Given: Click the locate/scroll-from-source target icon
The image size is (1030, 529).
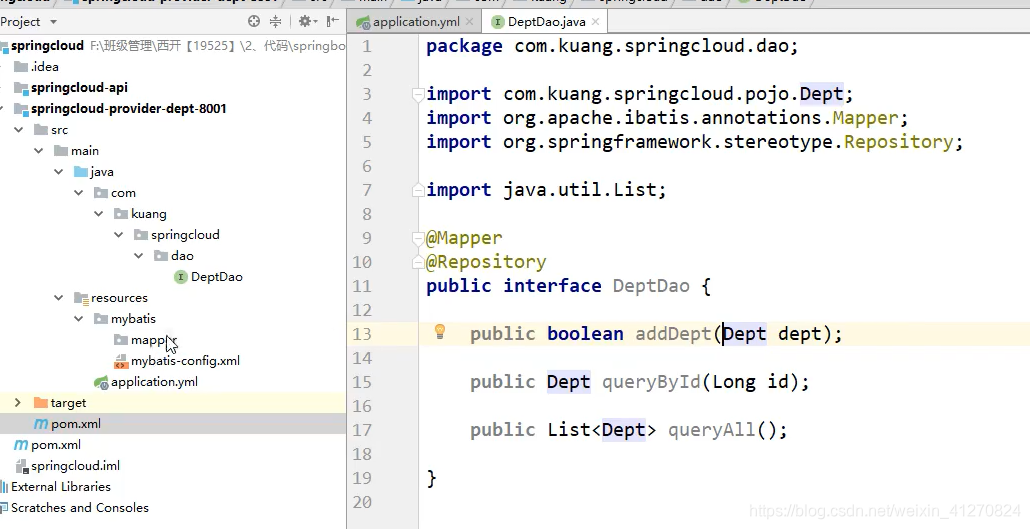Looking at the screenshot, I should click(x=254, y=22).
